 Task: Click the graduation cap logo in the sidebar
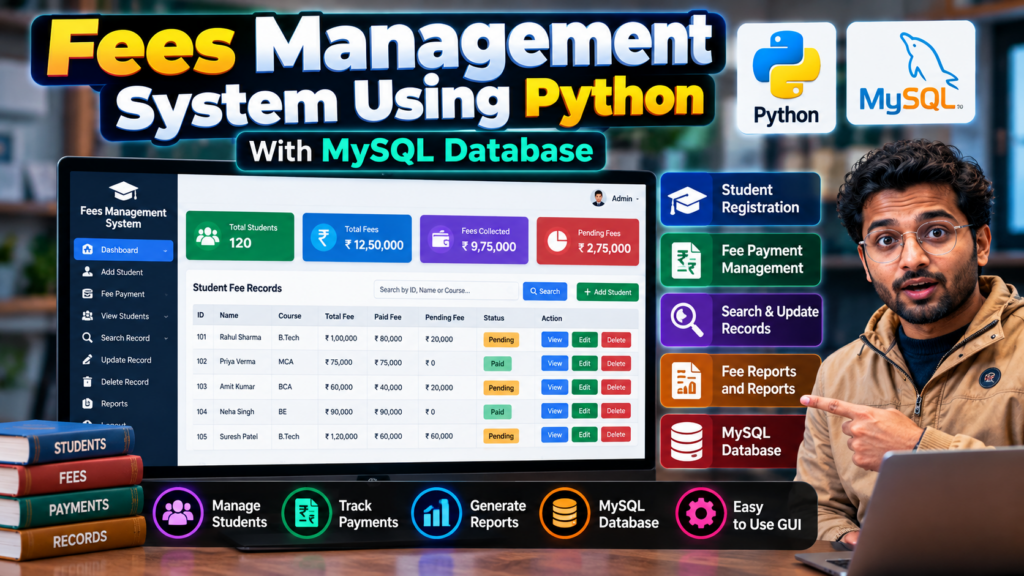click(x=123, y=191)
